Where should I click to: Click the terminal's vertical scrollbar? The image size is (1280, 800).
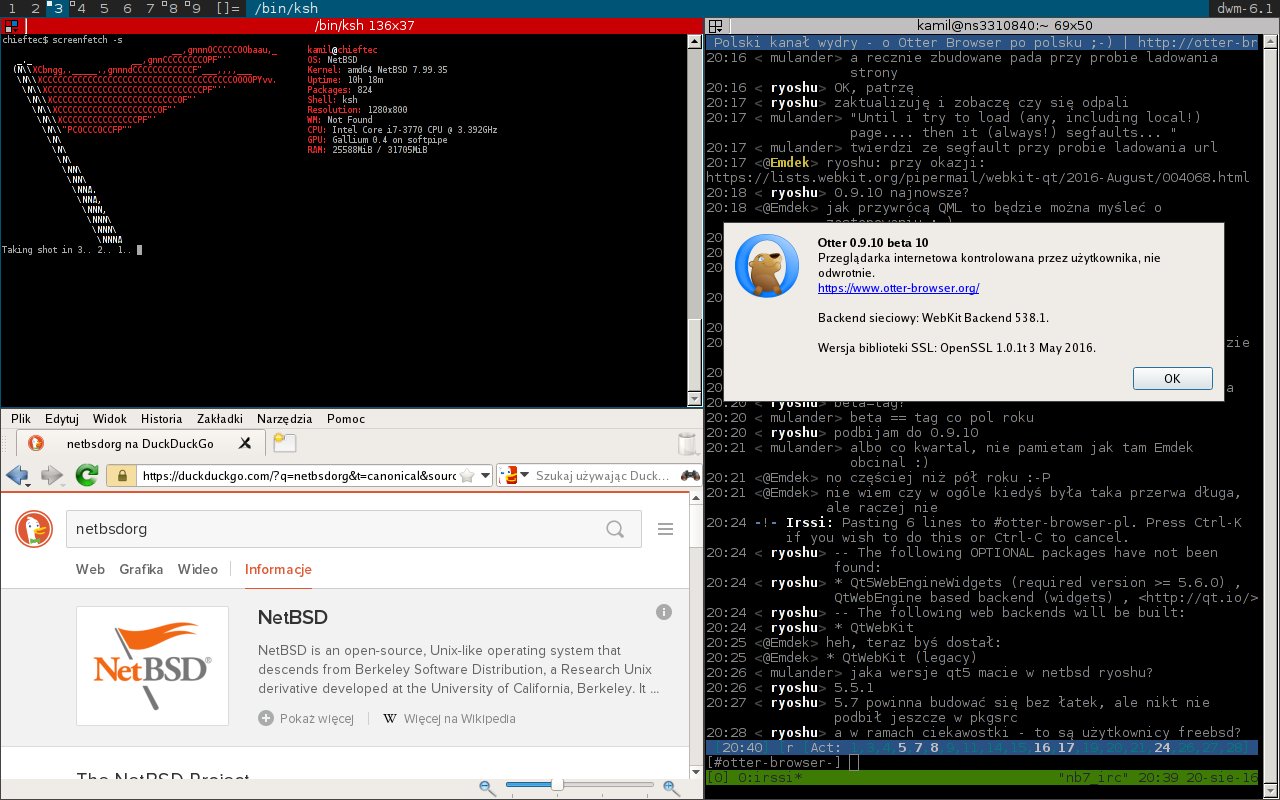tap(694, 219)
